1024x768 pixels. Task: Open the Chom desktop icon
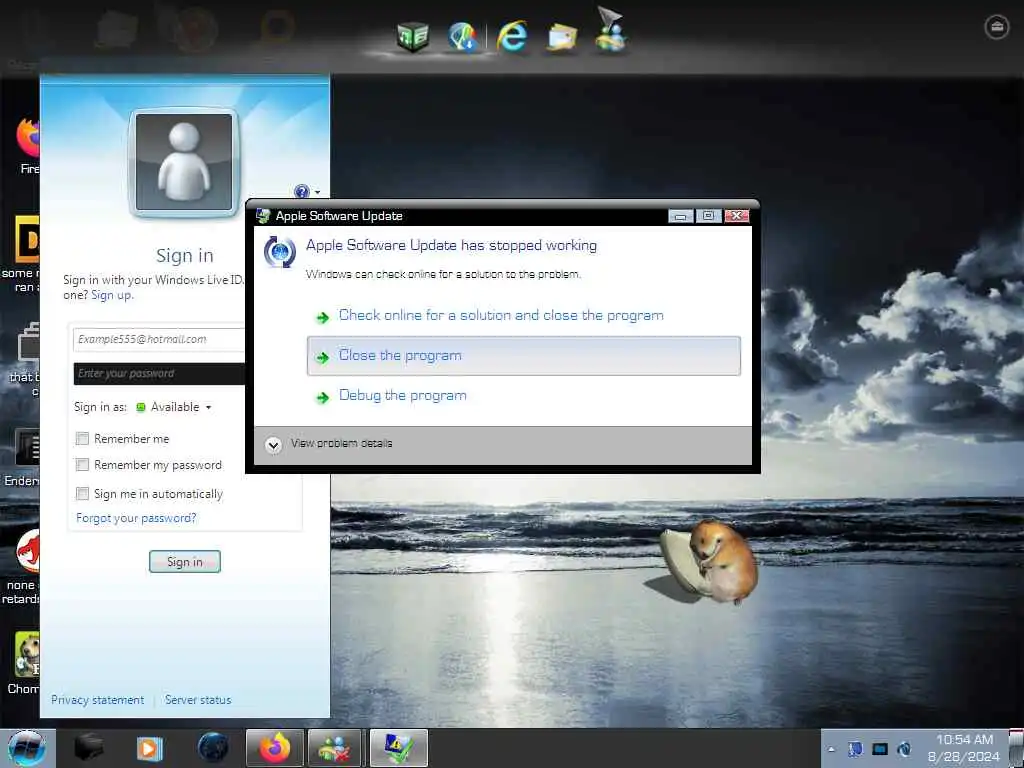point(26,663)
